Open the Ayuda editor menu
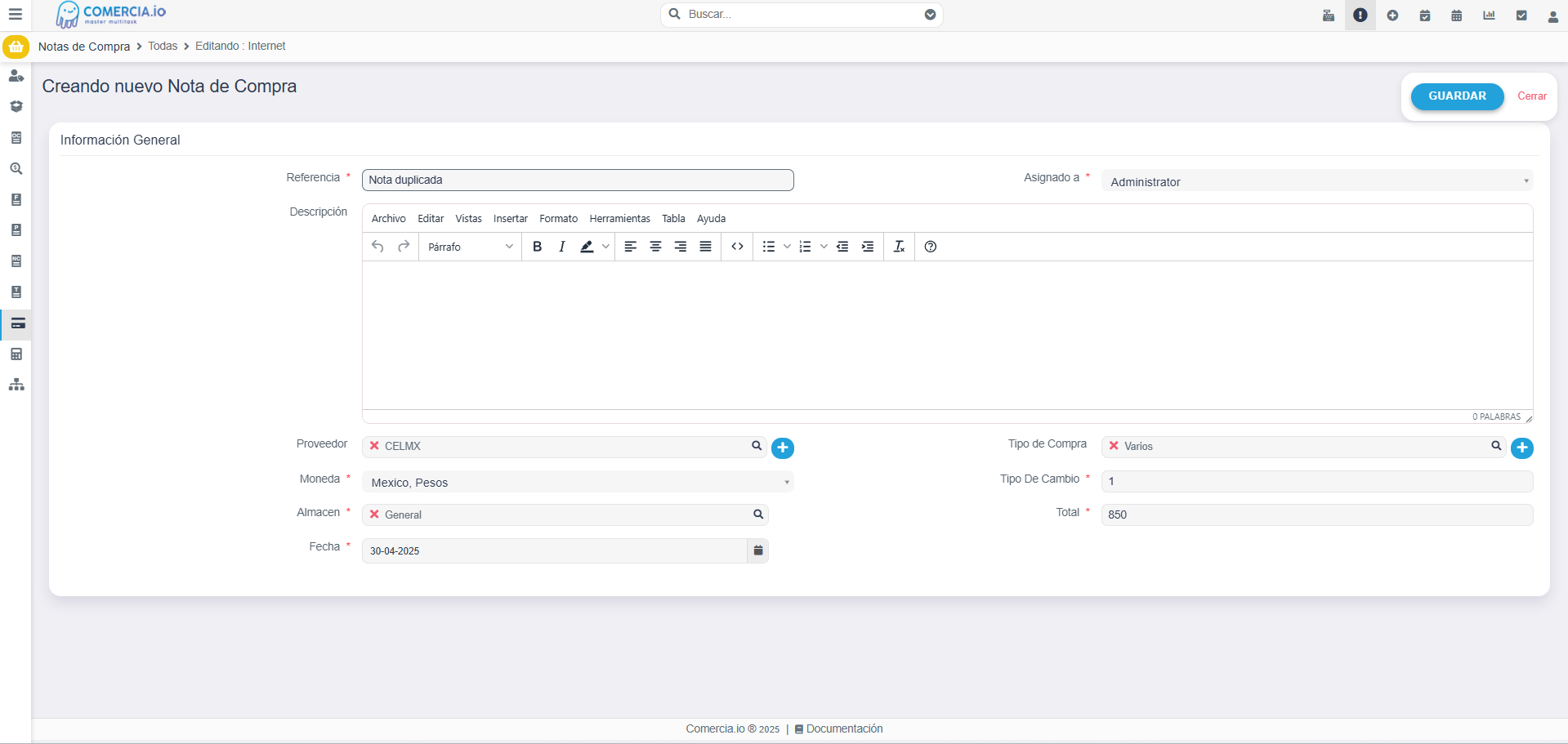Image resolution: width=1568 pixels, height=744 pixels. tap(711, 219)
